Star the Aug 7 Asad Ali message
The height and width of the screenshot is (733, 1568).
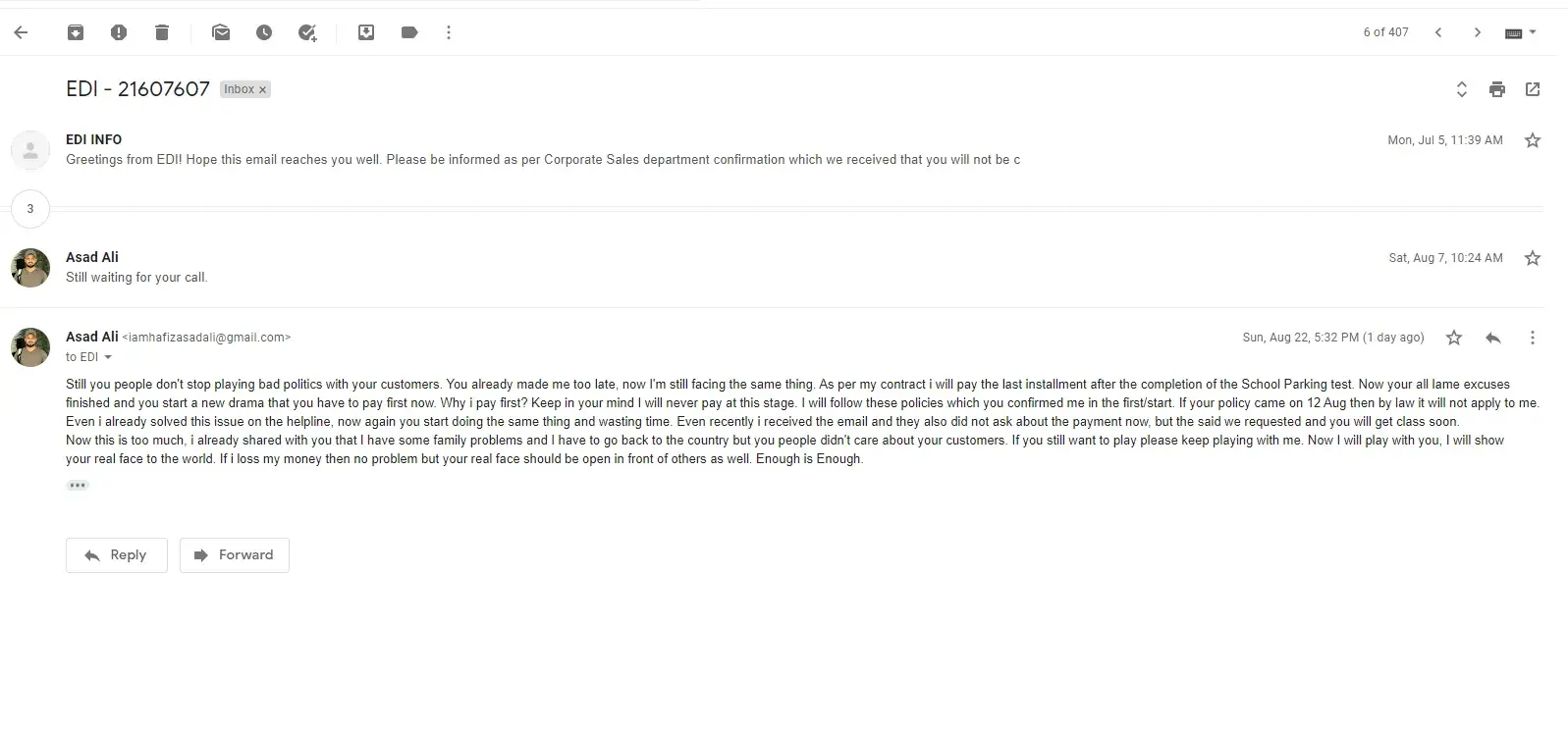pos(1532,258)
